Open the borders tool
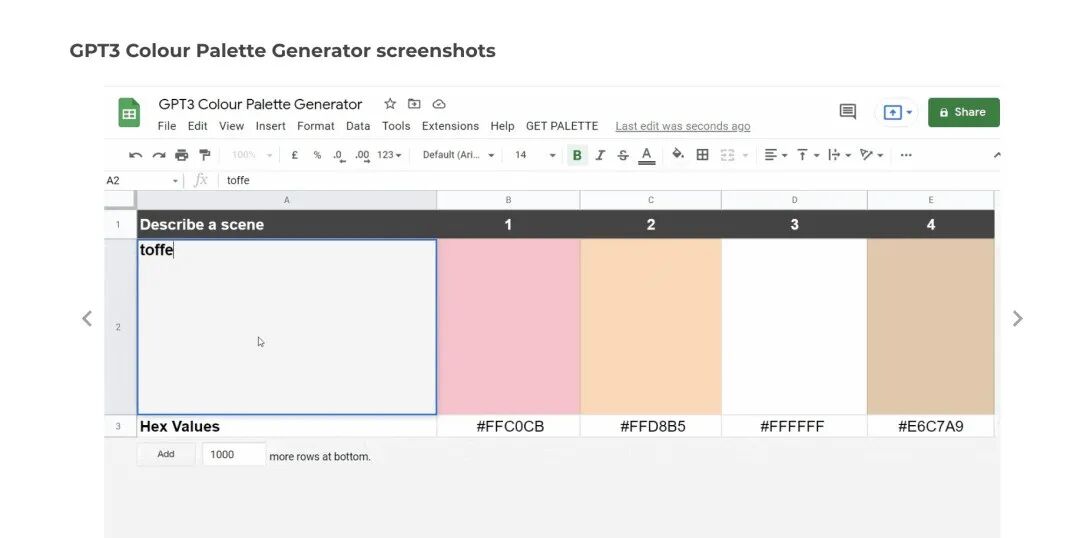Image resolution: width=1080 pixels, height=538 pixels. 702,155
